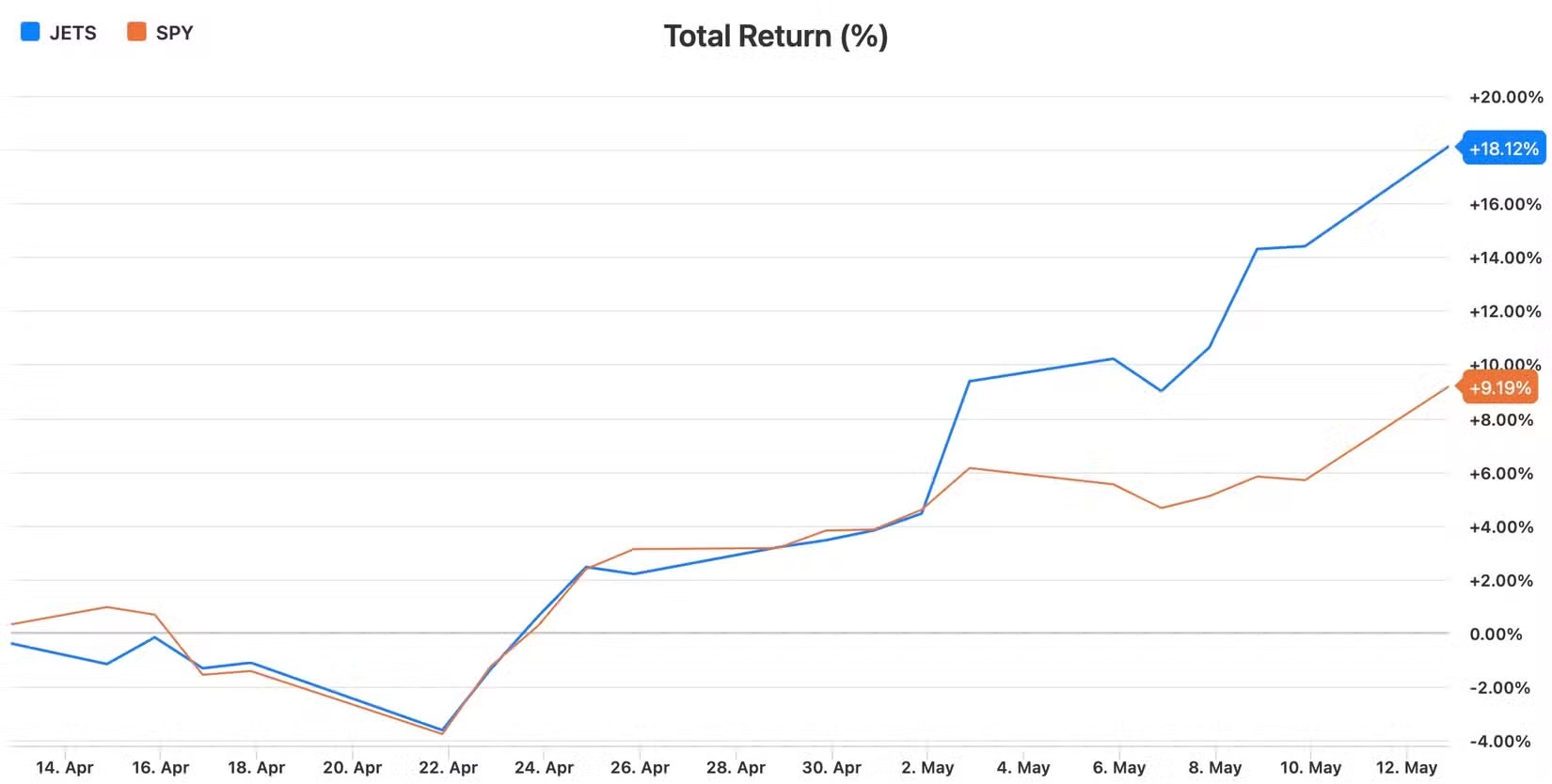This screenshot has width=1552, height=784.
Task: Click the 22. Apr date axis label
Action: pyautogui.click(x=448, y=767)
